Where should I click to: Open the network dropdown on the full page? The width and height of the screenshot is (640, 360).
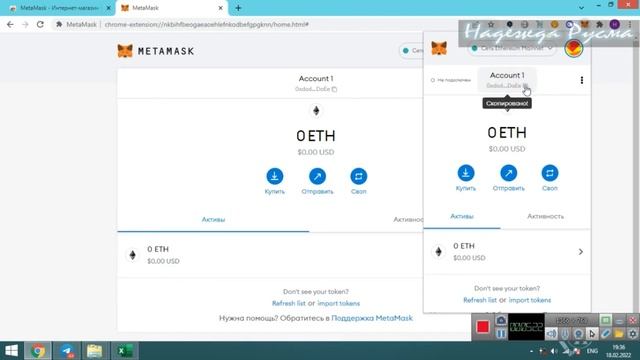[x=411, y=51]
